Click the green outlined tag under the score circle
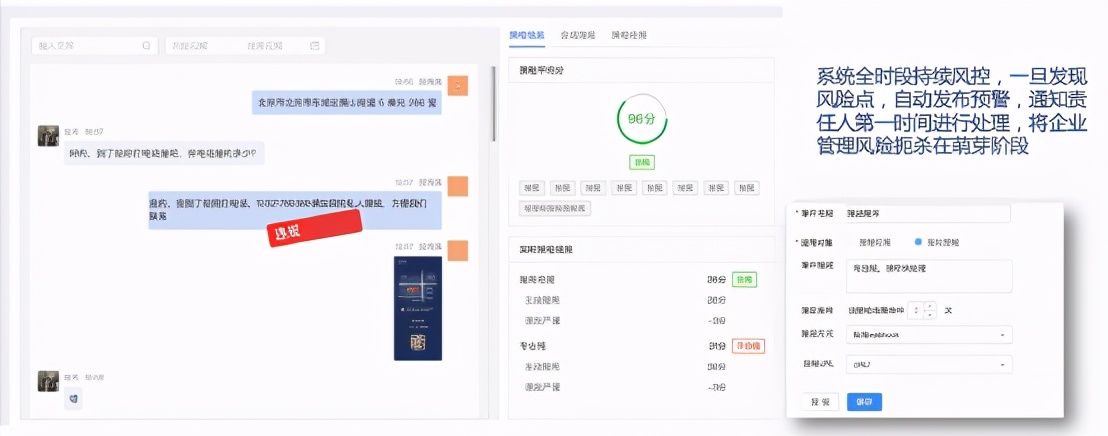Image resolution: width=1108 pixels, height=436 pixels. point(642,162)
